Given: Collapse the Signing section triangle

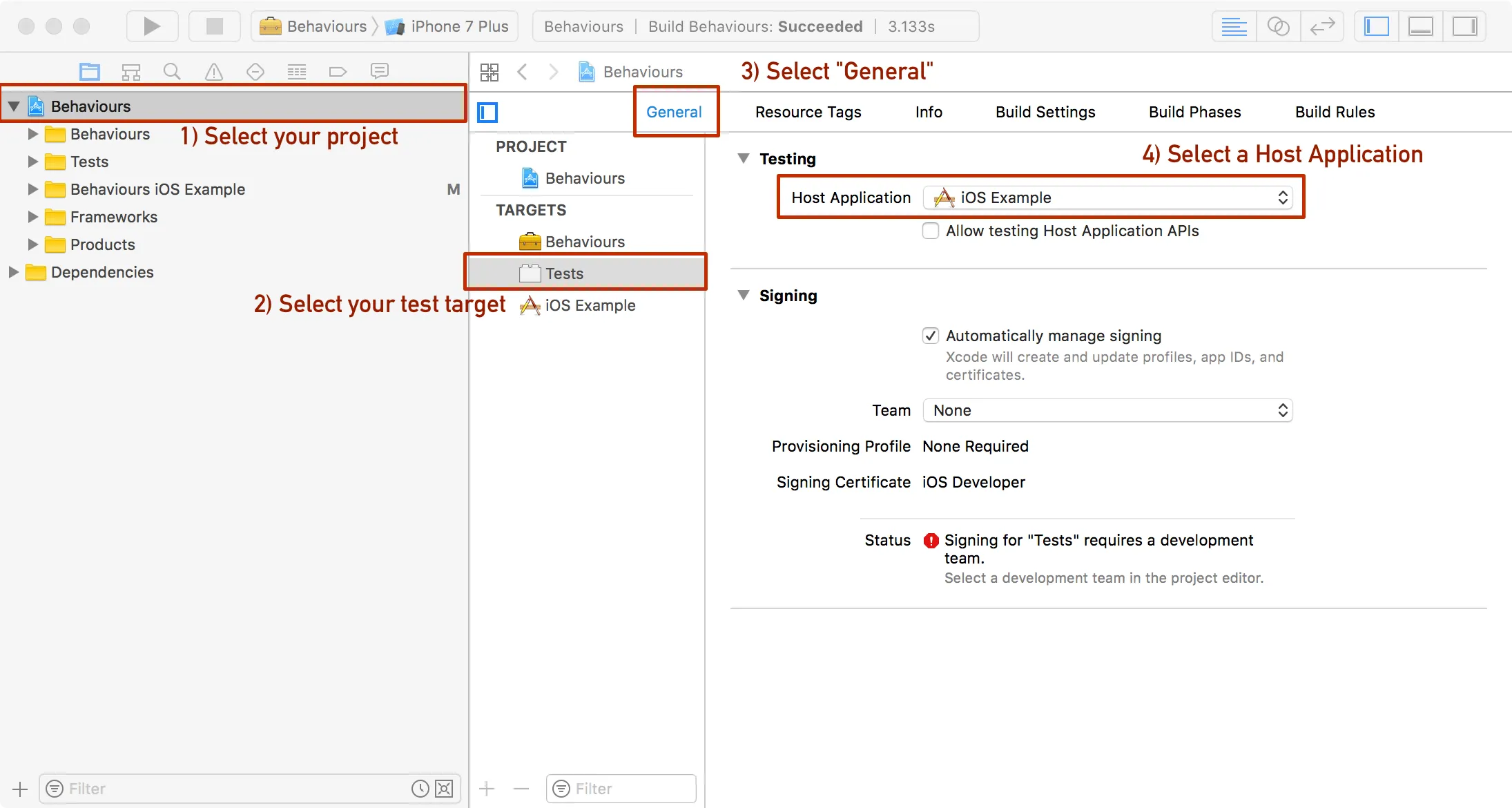Looking at the screenshot, I should (744, 296).
